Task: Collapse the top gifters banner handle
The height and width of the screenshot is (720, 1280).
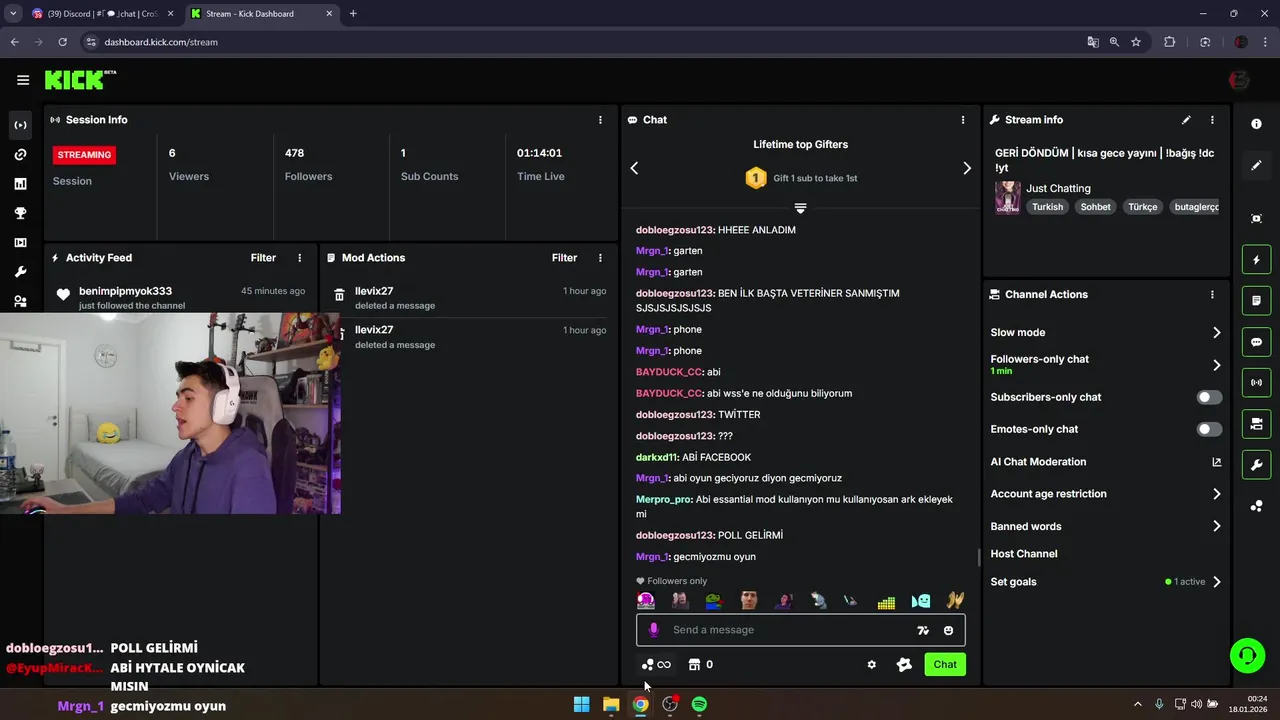Action: (x=800, y=208)
